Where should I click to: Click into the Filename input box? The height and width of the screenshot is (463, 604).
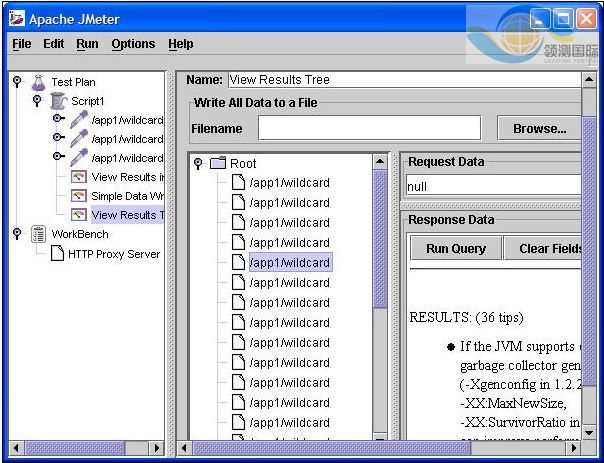click(369, 128)
